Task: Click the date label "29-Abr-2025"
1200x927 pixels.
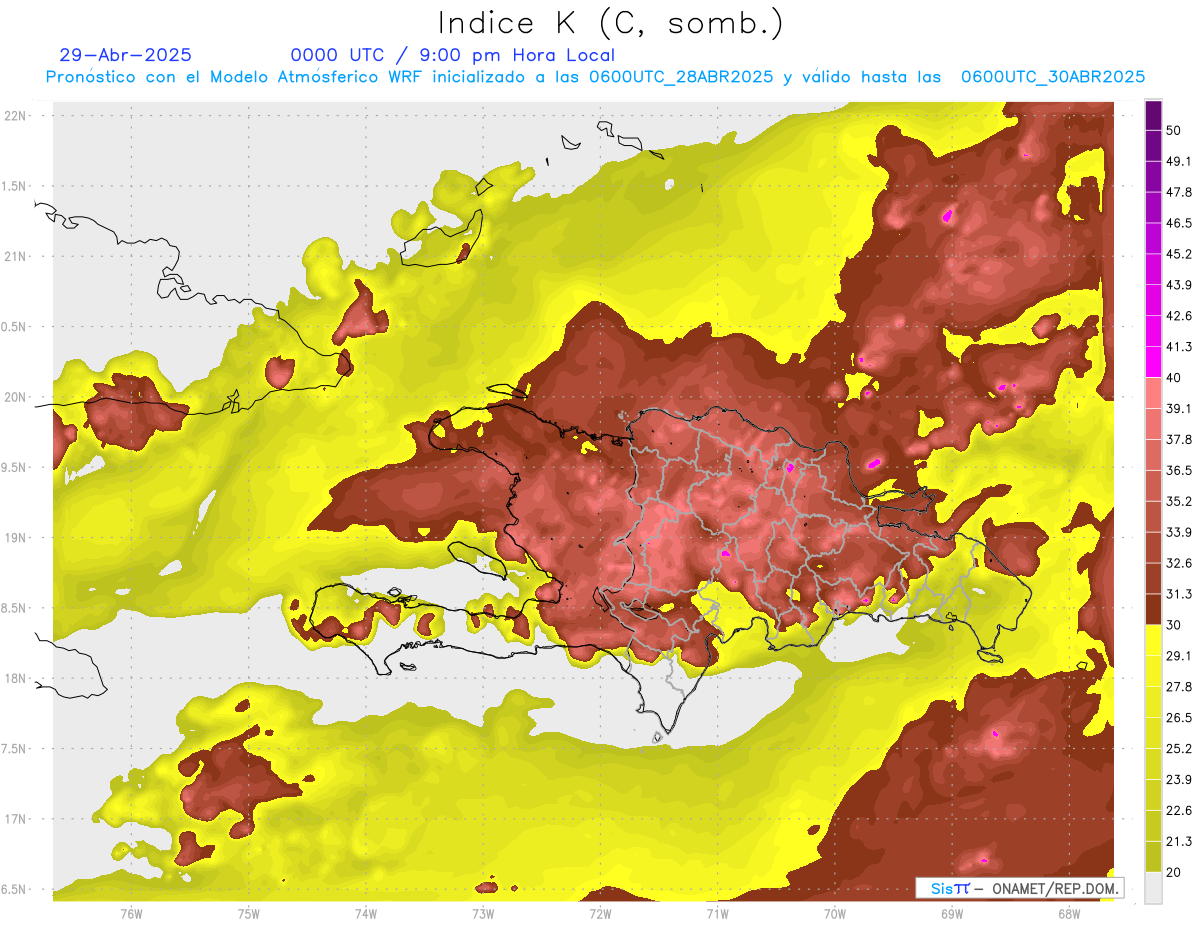Action: [x=126, y=55]
